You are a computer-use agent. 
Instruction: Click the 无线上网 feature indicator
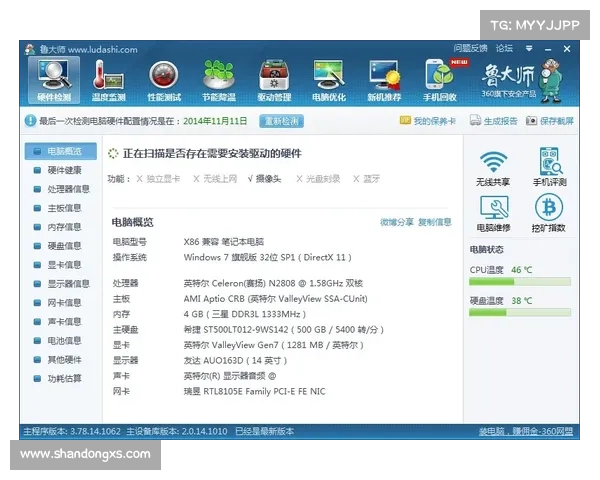point(215,179)
